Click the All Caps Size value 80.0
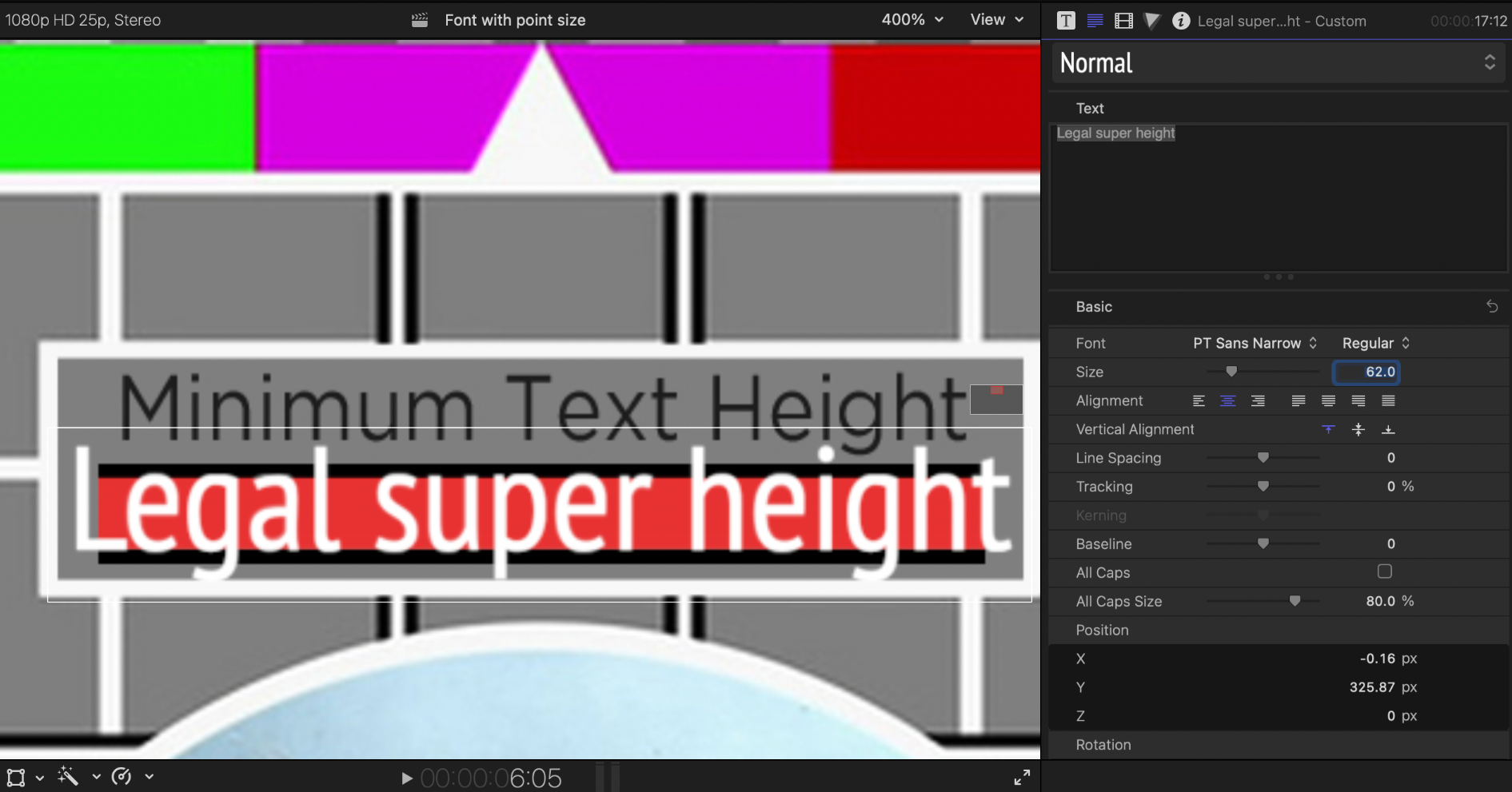 [x=1380, y=601]
